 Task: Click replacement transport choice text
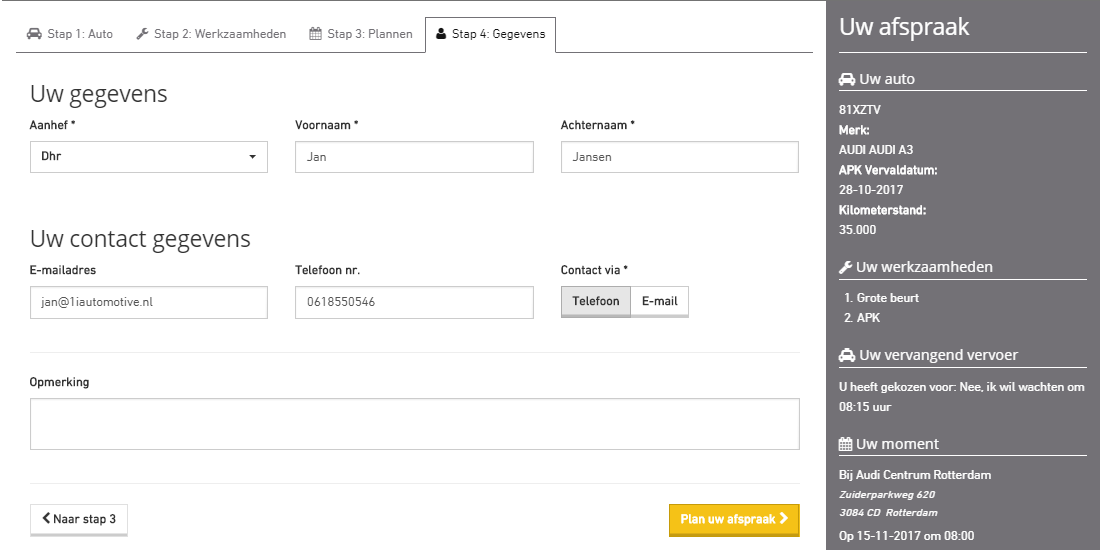click(961, 397)
